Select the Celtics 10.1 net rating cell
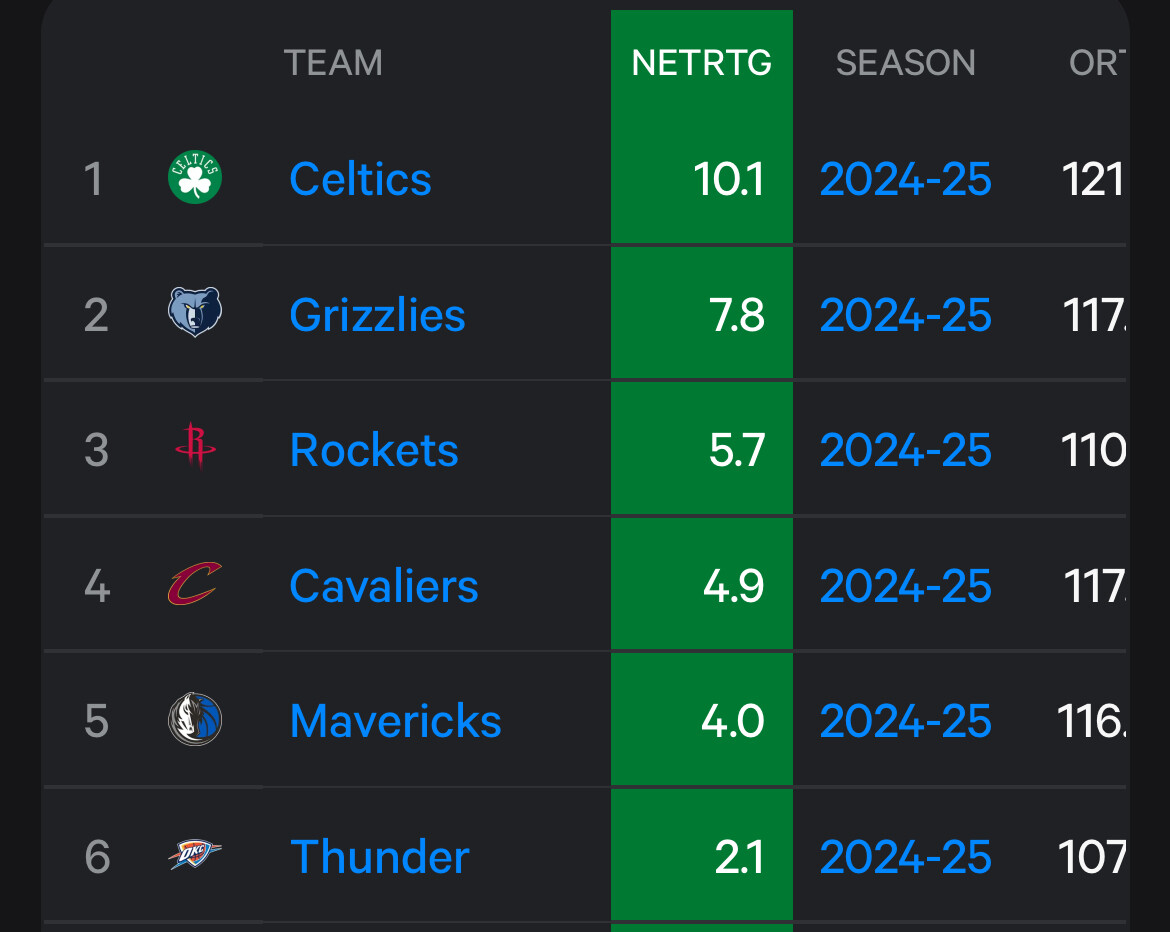 click(x=701, y=178)
